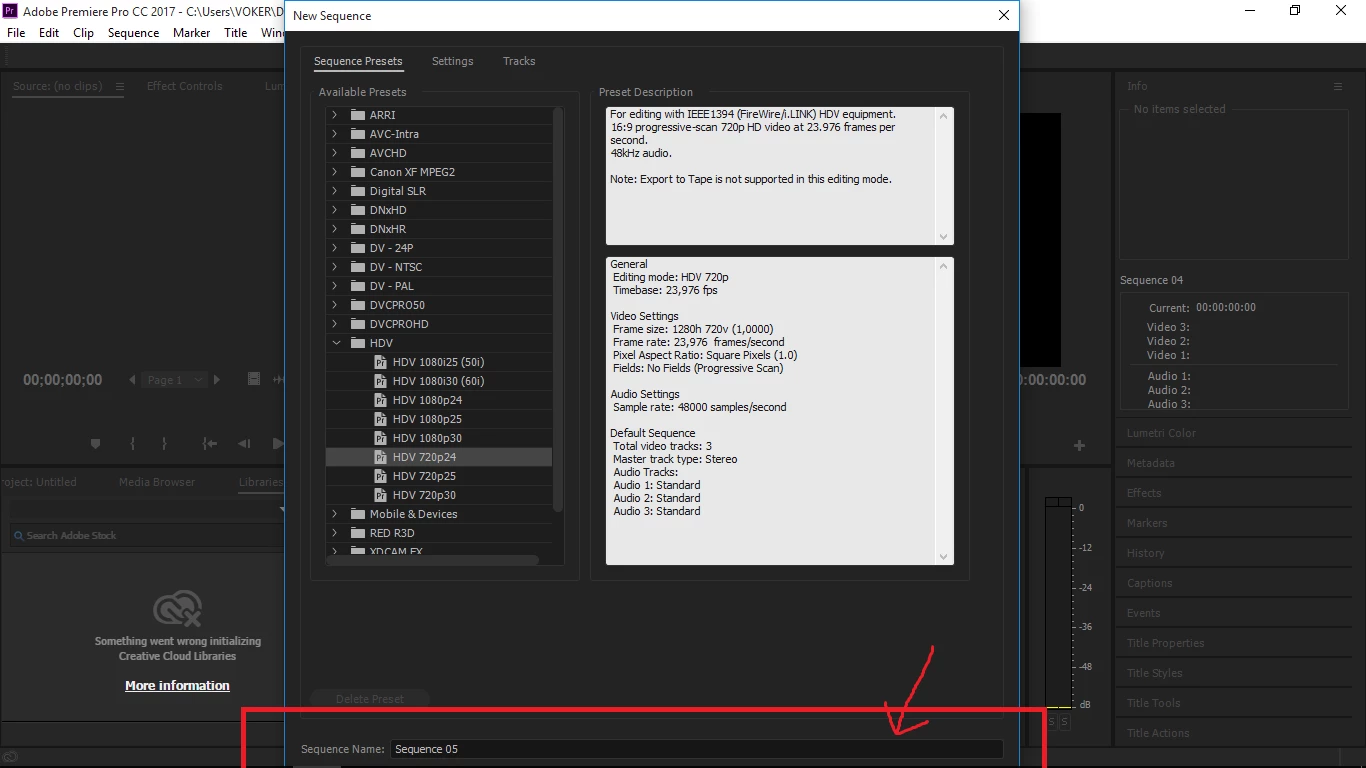Click the down scroll arrow in Preset Description box
This screenshot has height=768, width=1366.
click(943, 237)
